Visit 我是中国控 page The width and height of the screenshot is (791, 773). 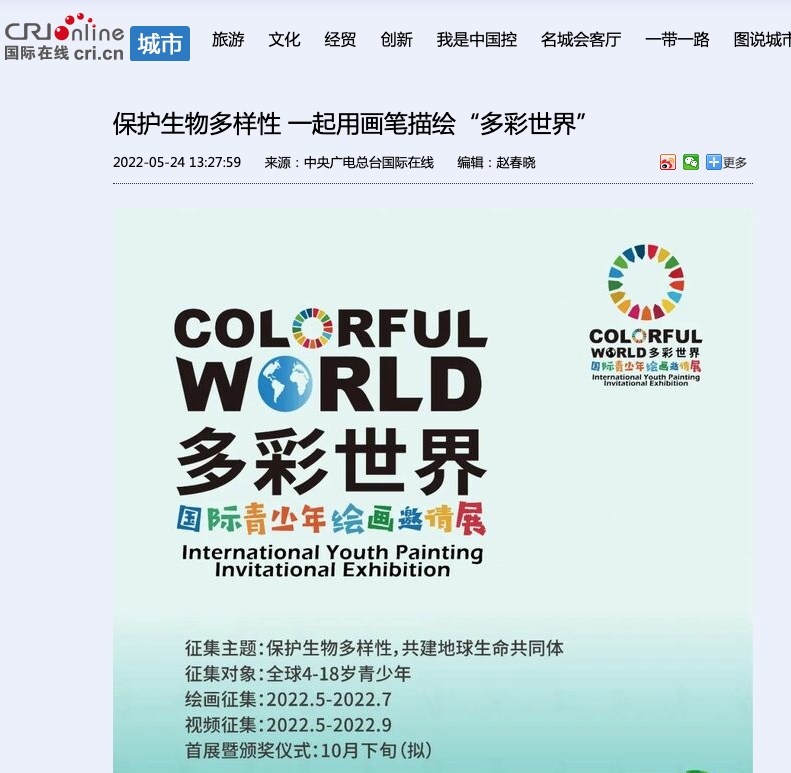coord(477,39)
